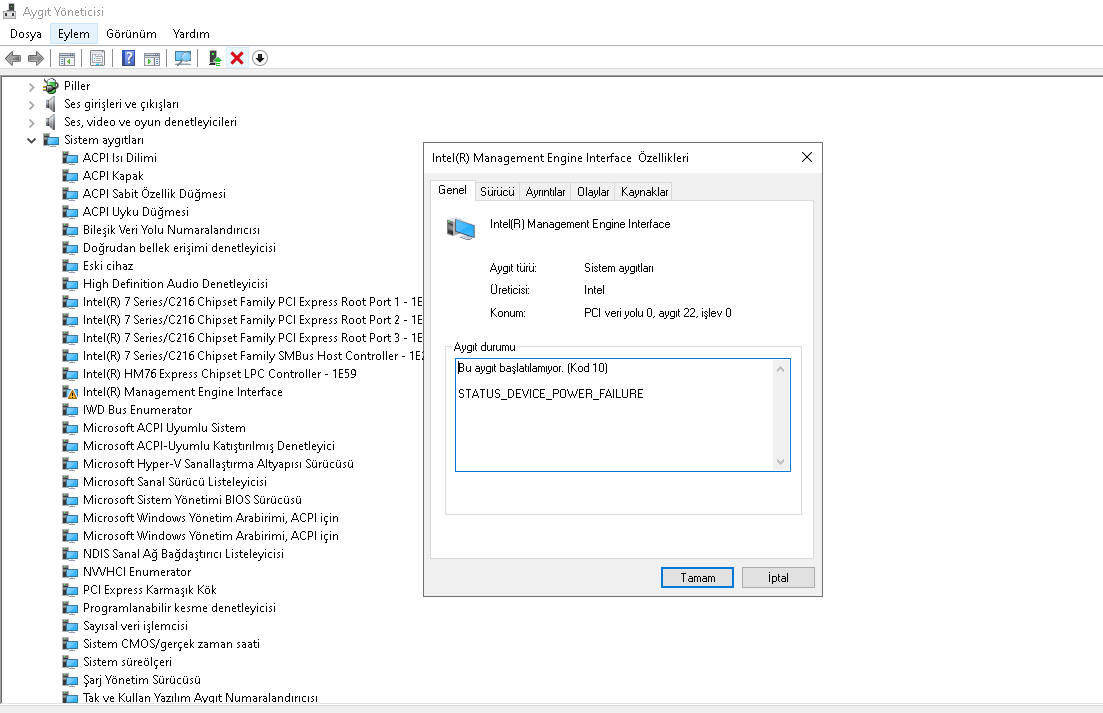This screenshot has width=1103, height=713.
Task: Click the icon beside High Definition Audio Denetleyicisi
Action: coord(70,284)
